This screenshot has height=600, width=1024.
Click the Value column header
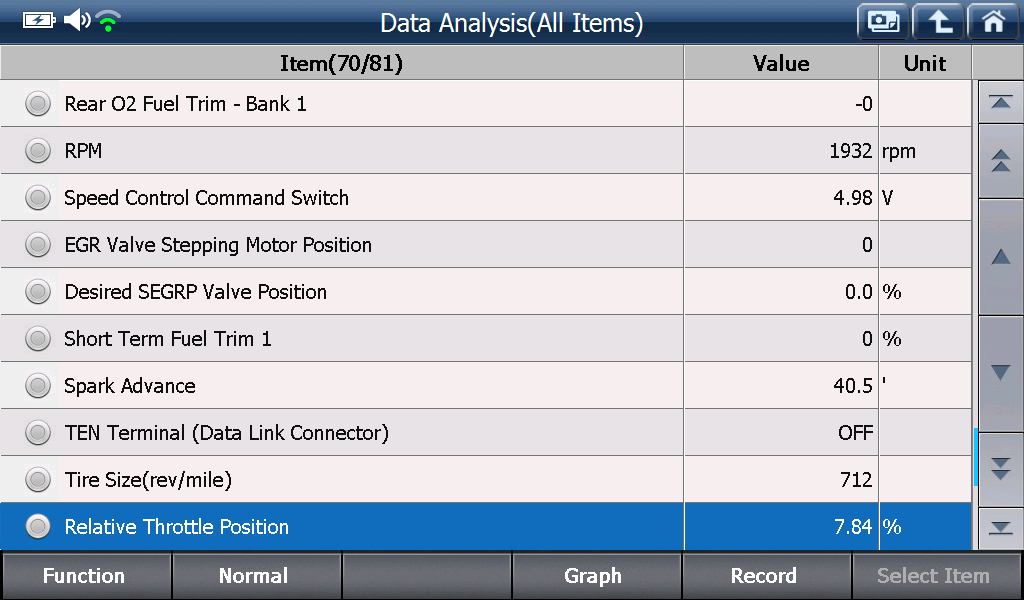click(781, 63)
